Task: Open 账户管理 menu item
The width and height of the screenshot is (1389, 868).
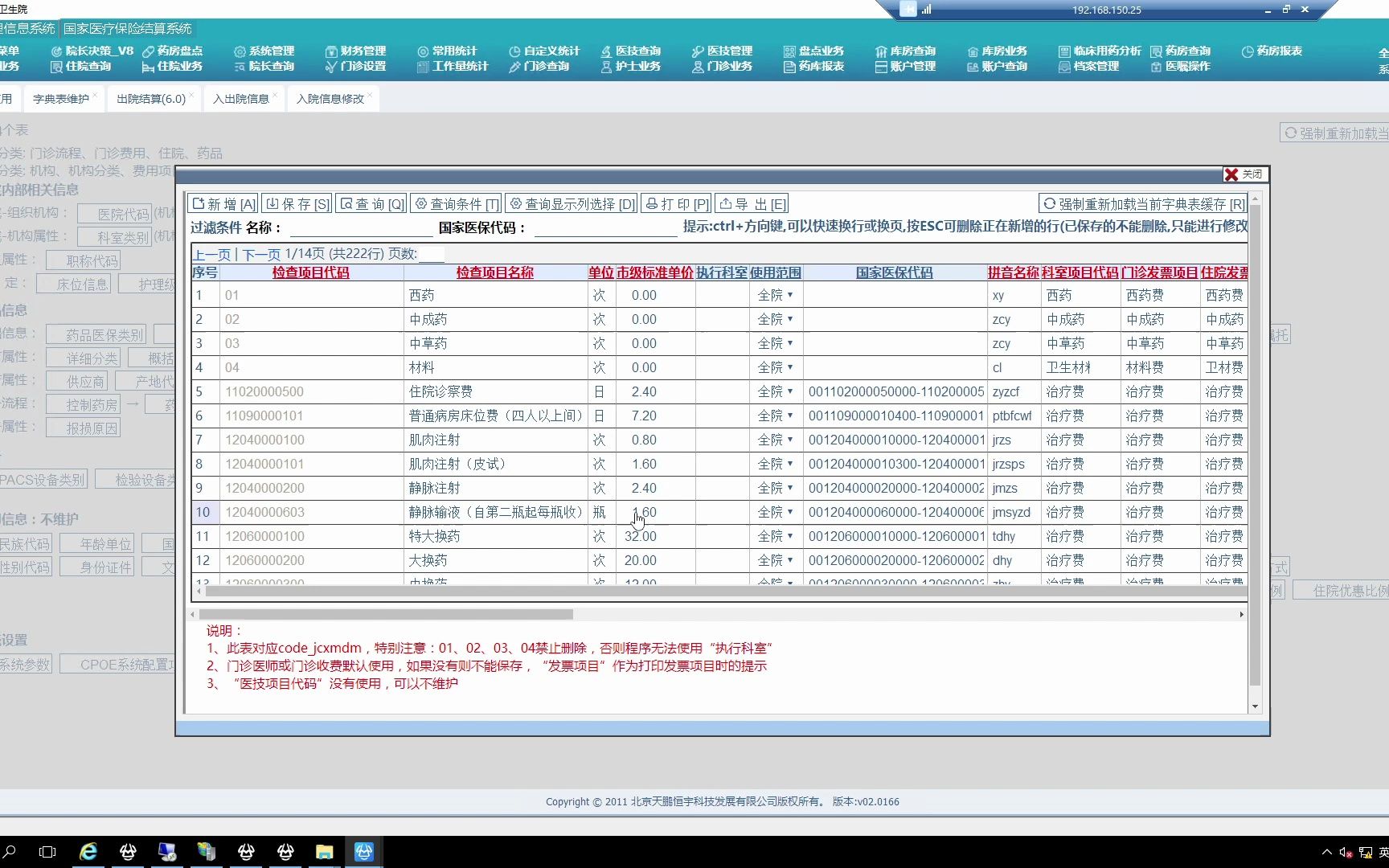Action: coord(906,66)
